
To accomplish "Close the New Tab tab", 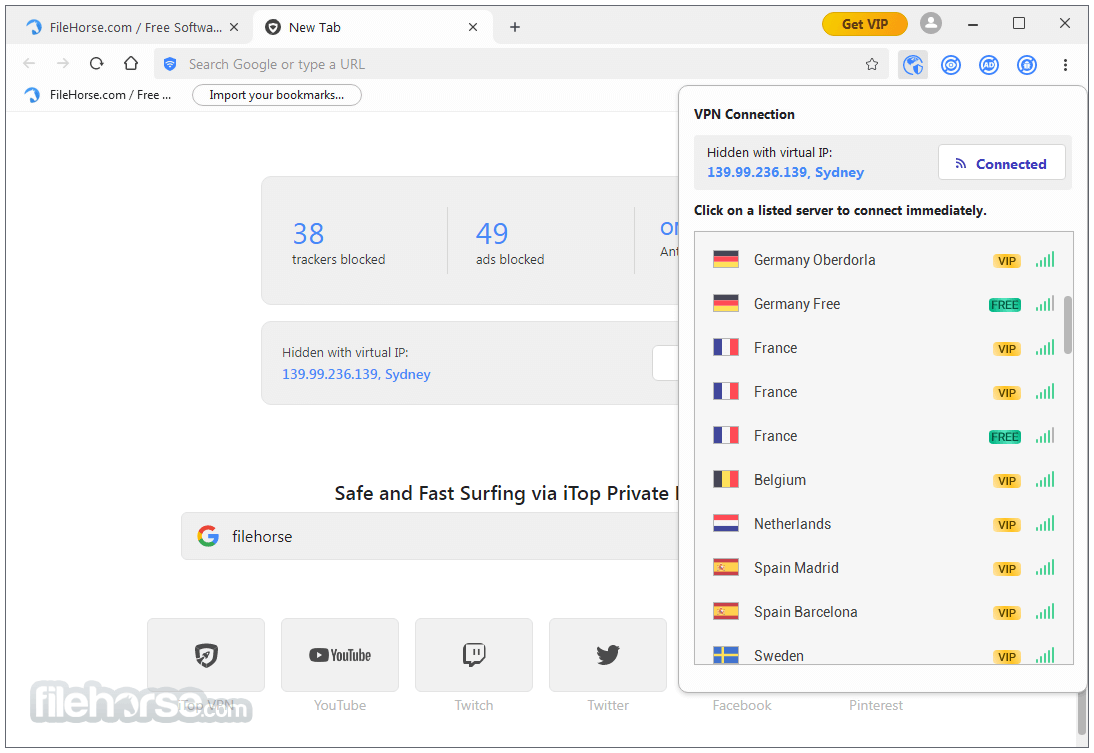I will click(x=473, y=27).
